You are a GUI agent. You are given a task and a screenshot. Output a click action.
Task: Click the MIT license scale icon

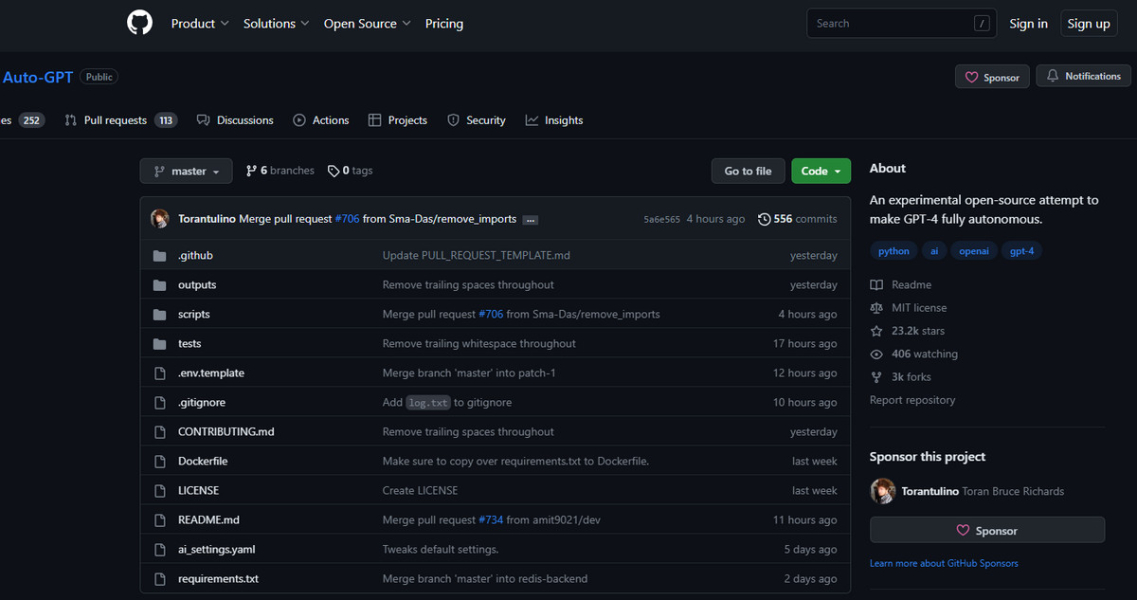[x=877, y=308]
